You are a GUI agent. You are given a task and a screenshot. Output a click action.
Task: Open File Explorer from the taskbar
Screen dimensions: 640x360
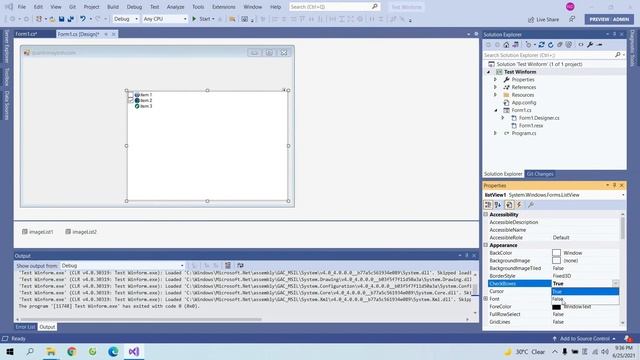click(51, 351)
